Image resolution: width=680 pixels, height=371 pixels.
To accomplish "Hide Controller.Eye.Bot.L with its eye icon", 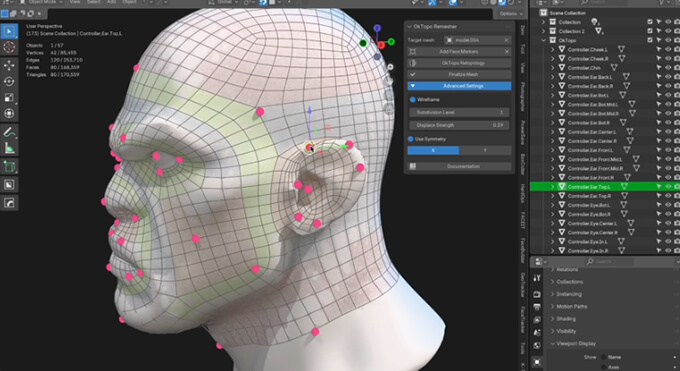I will coord(668,205).
